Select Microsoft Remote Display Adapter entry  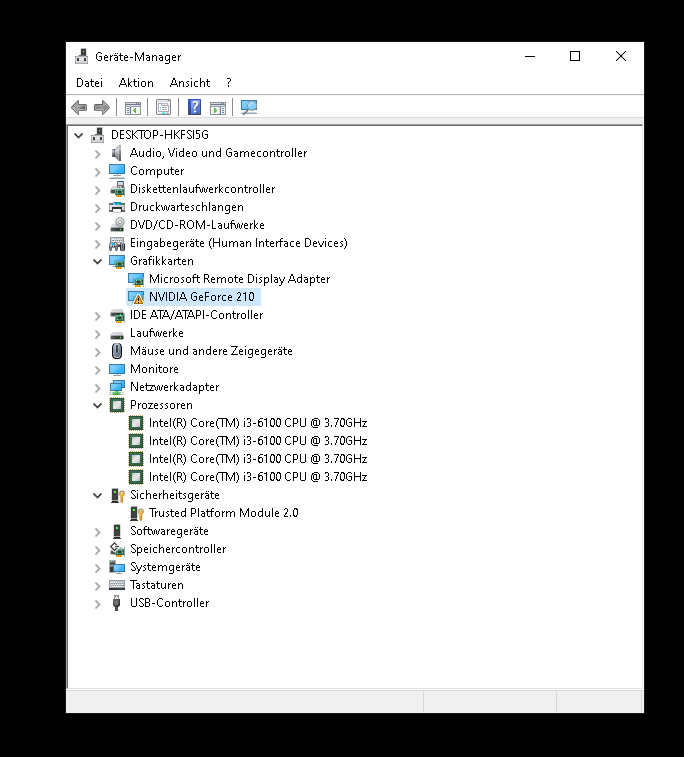point(239,279)
